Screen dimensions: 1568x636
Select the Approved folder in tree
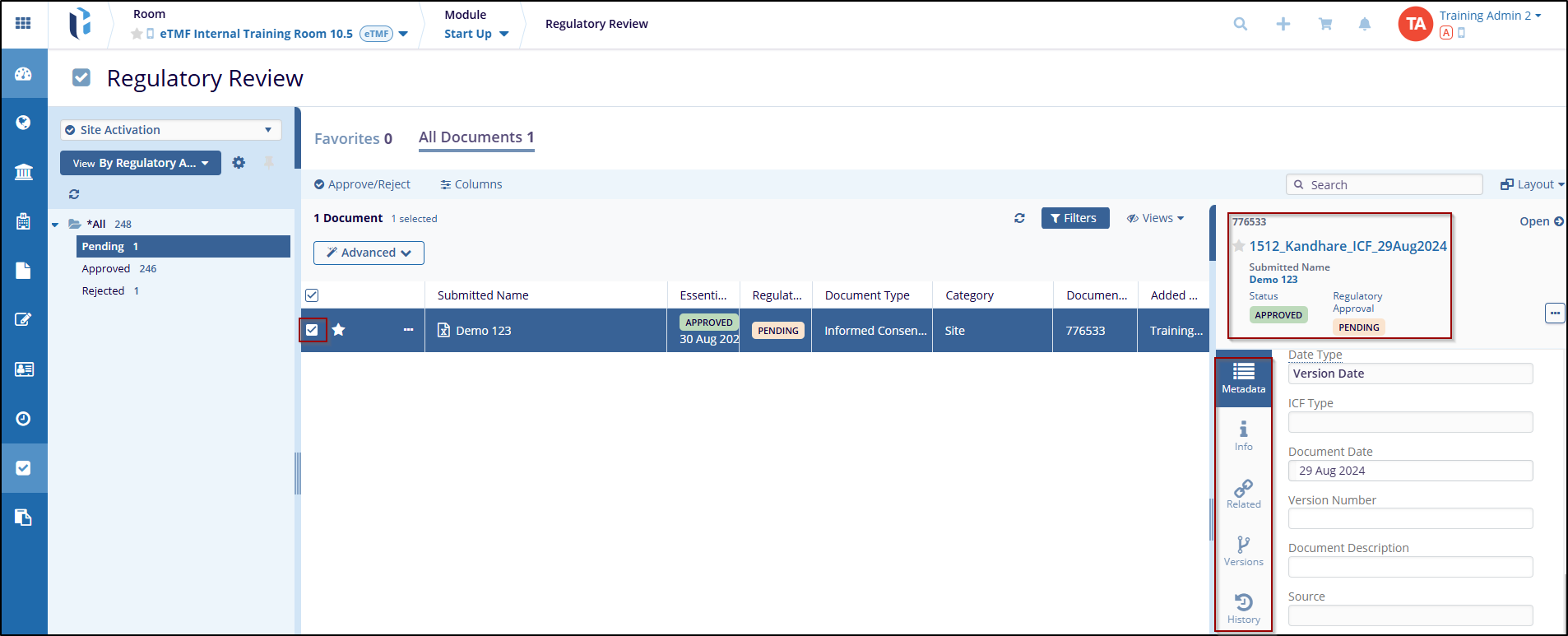pyautogui.click(x=106, y=269)
